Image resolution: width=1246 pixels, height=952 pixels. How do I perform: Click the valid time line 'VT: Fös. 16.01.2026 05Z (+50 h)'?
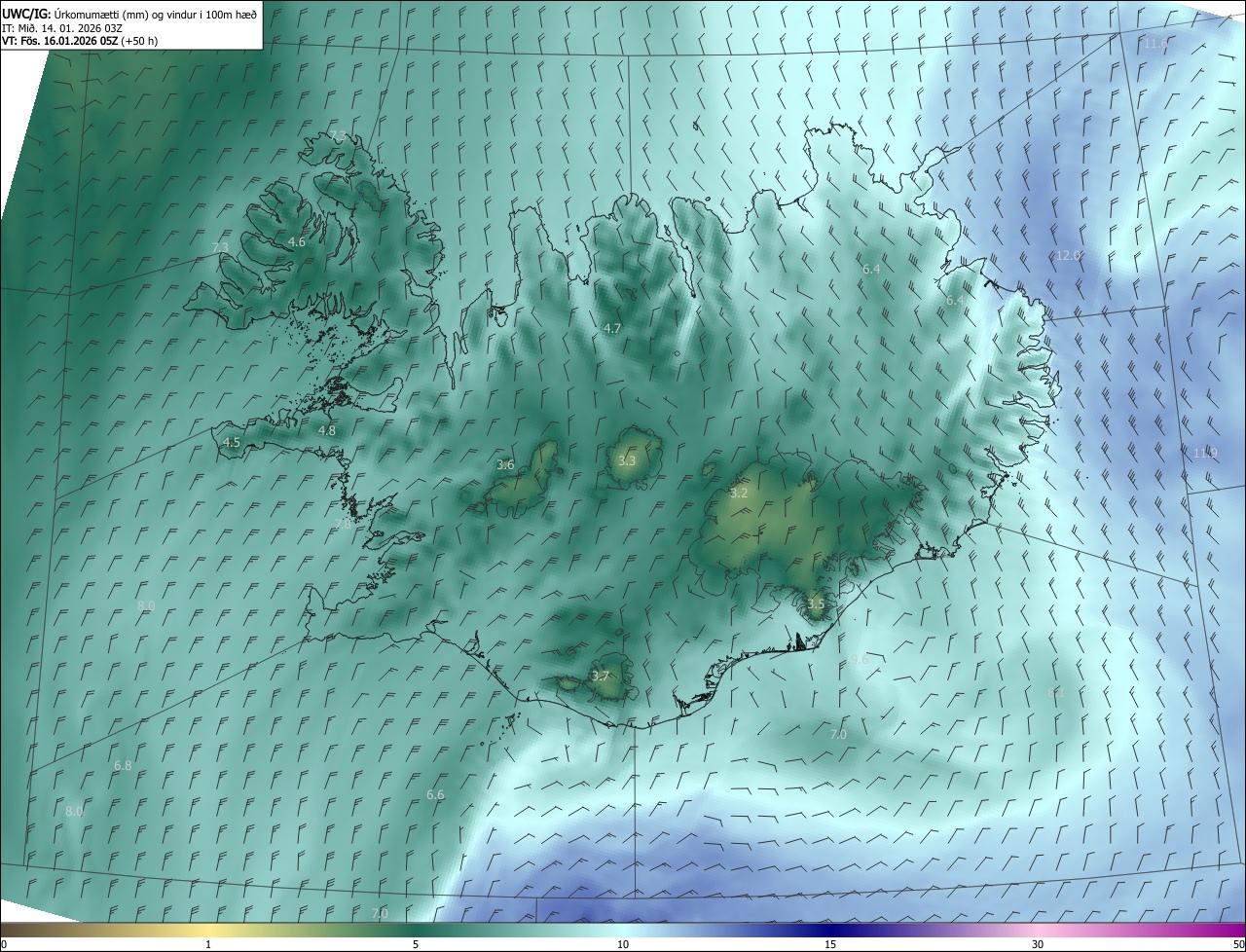80,41
